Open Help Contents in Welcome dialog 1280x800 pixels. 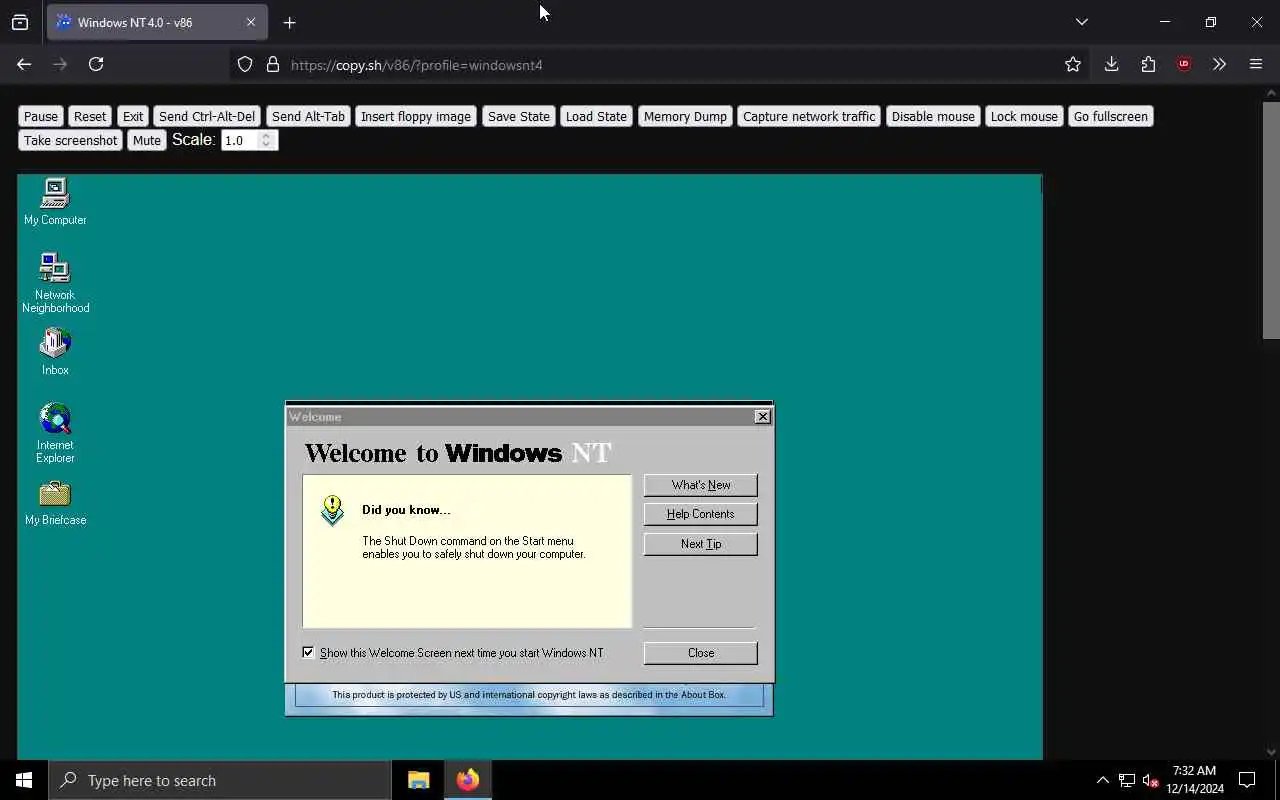pyautogui.click(x=701, y=514)
